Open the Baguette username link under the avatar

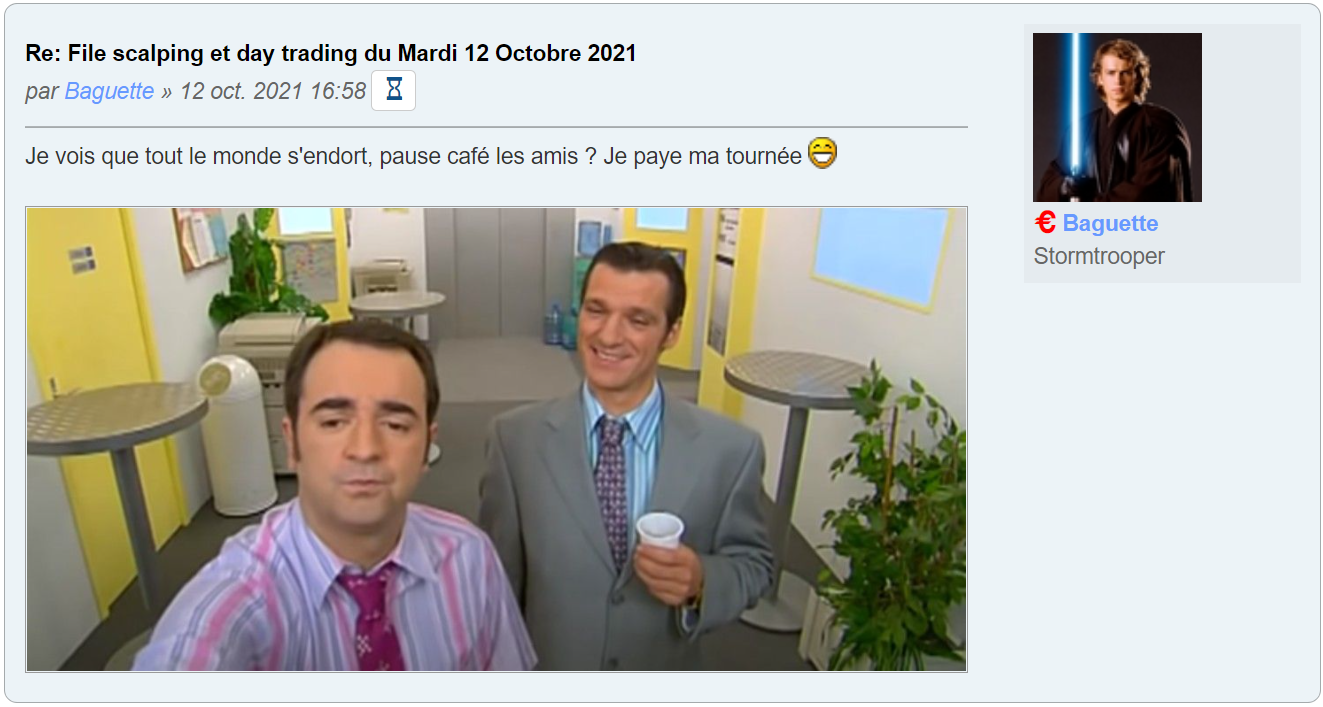(1110, 223)
